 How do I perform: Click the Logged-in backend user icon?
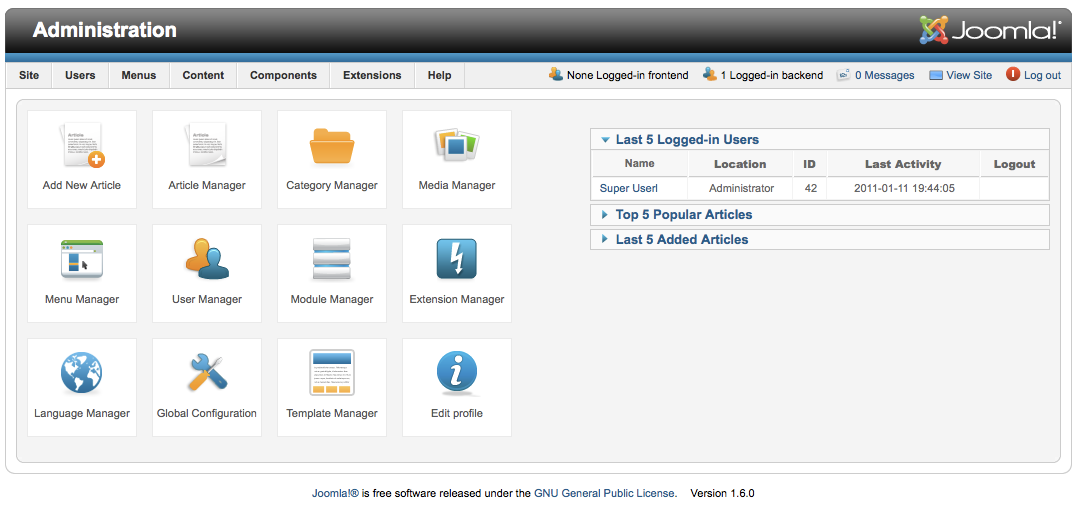pyautogui.click(x=710, y=74)
